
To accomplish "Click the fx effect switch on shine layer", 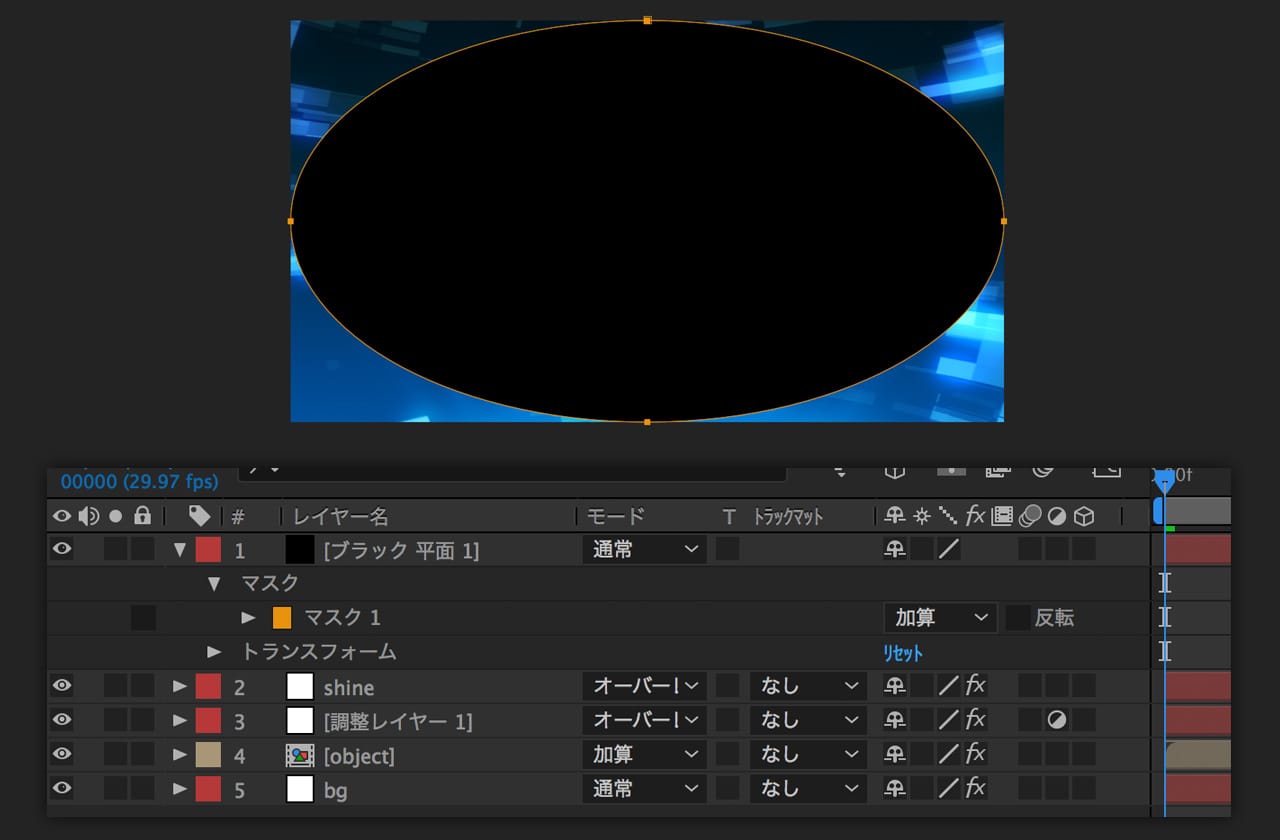I will (975, 686).
